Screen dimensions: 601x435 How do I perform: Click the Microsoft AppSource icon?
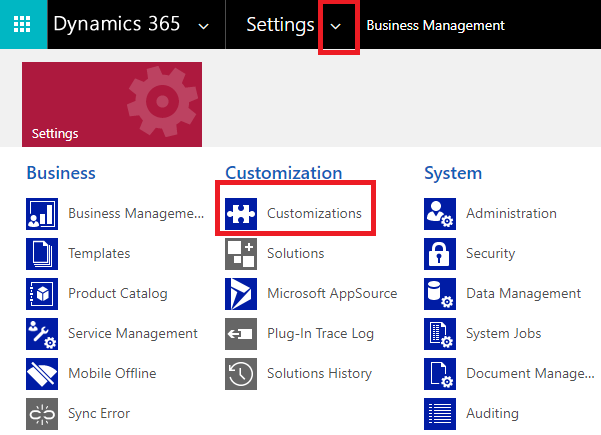coord(241,294)
